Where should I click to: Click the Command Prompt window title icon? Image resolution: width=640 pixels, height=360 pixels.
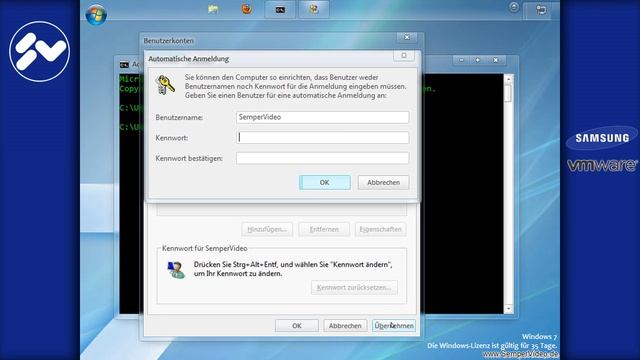pos(124,64)
